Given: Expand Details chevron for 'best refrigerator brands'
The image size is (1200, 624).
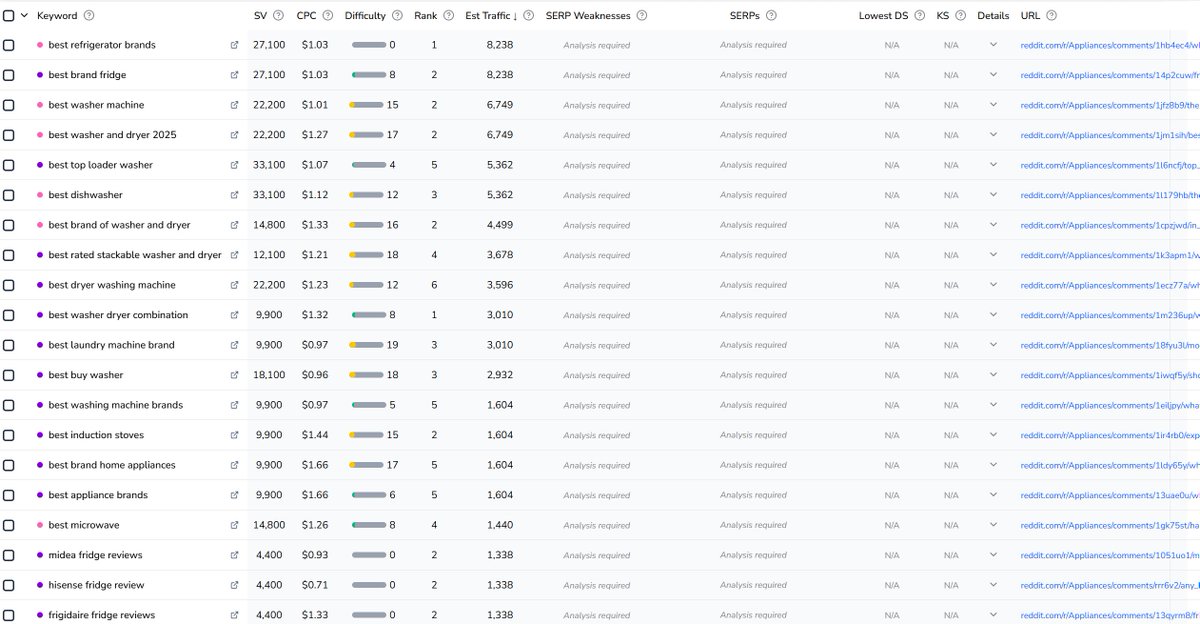Looking at the screenshot, I should pos(993,44).
